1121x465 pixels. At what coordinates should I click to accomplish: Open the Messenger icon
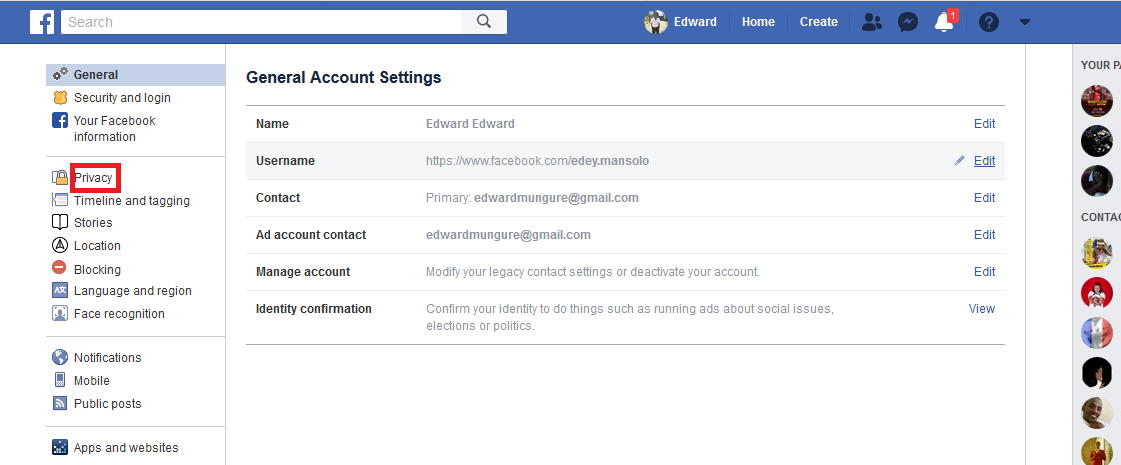tap(908, 22)
